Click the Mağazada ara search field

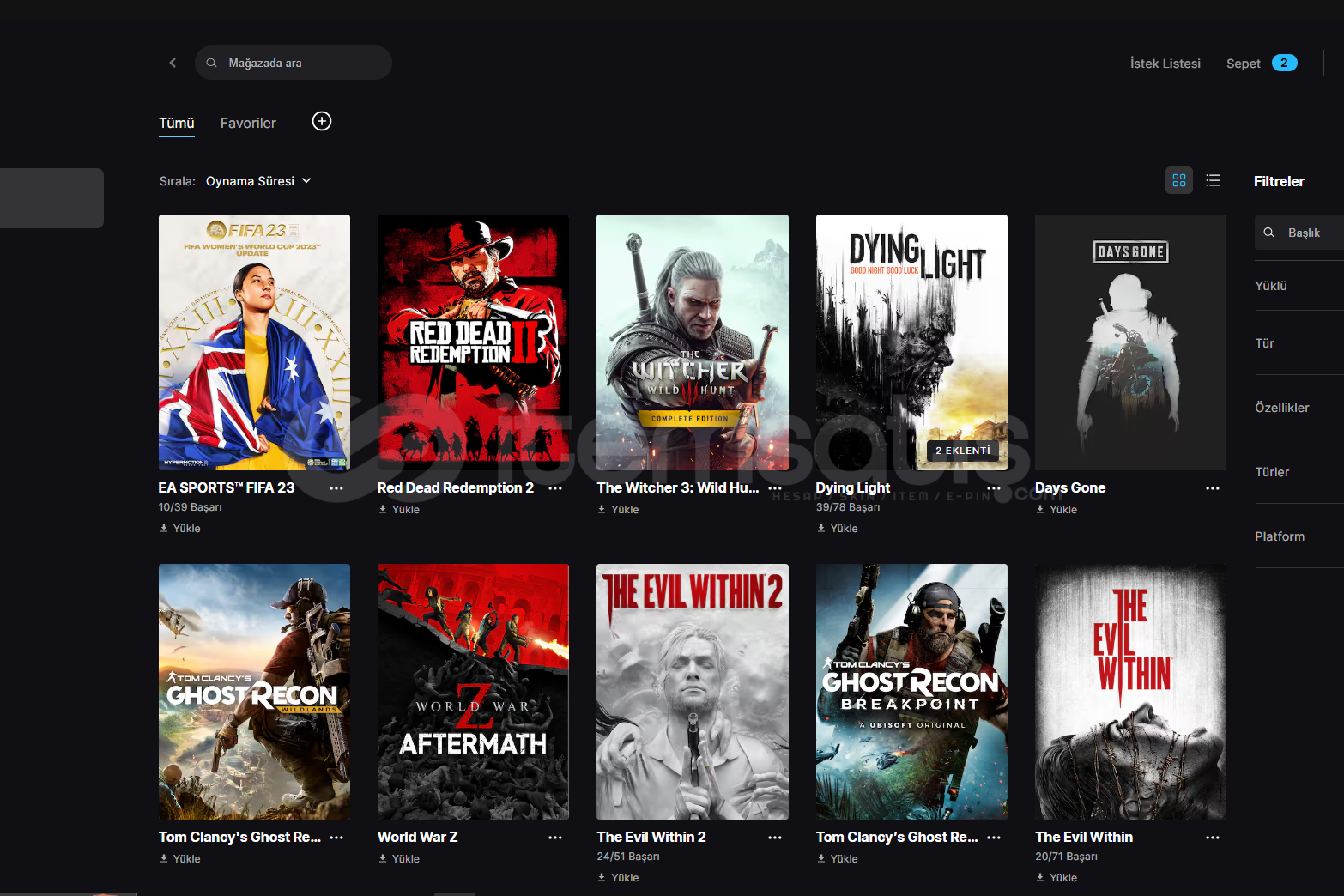coord(294,63)
